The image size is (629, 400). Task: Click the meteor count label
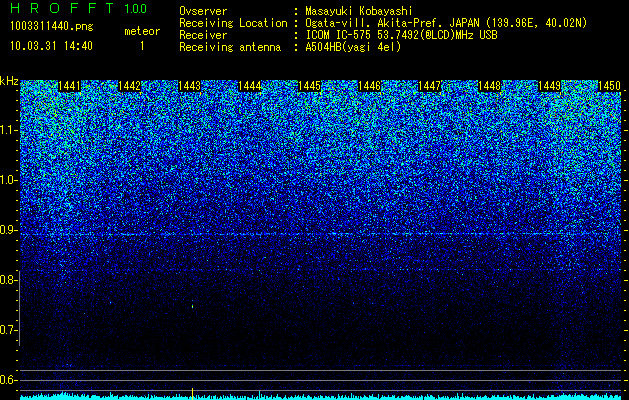142,31
